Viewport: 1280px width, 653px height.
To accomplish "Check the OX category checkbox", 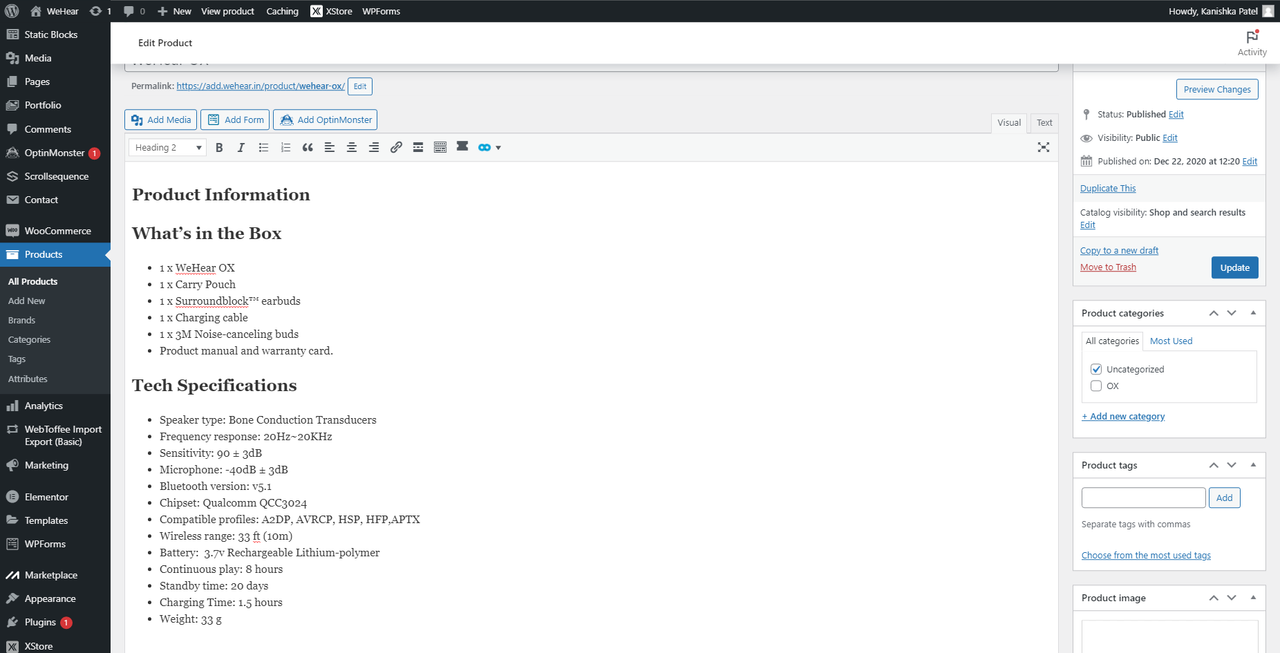I will pos(1096,386).
